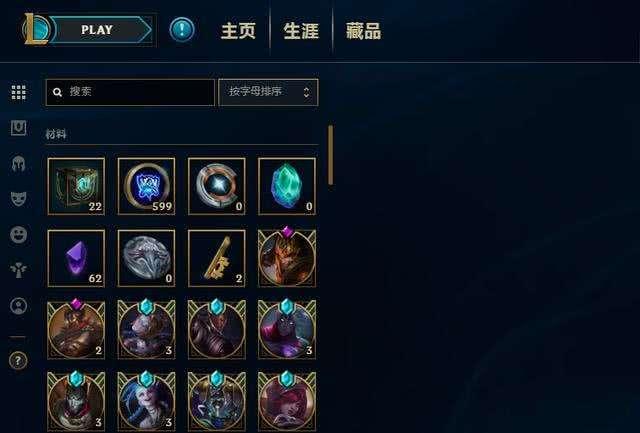
Task: Go to the 藏品 tab
Action: pos(363,31)
